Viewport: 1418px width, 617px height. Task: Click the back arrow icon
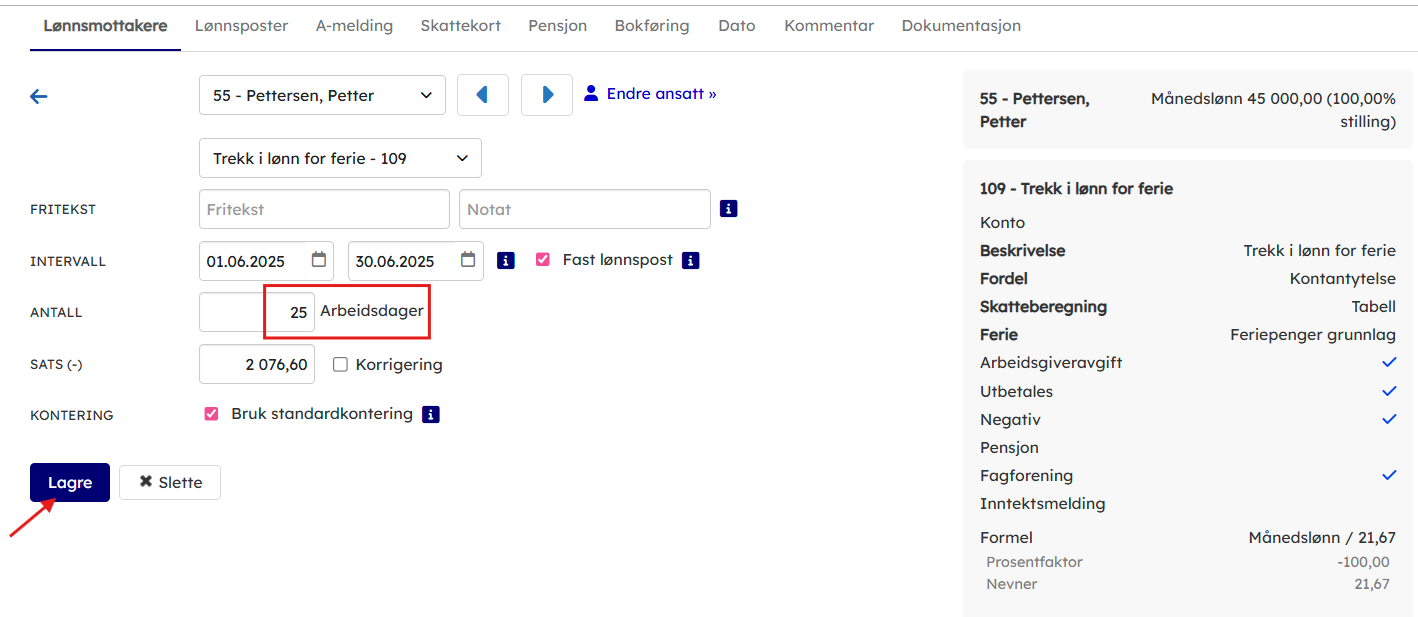39,96
